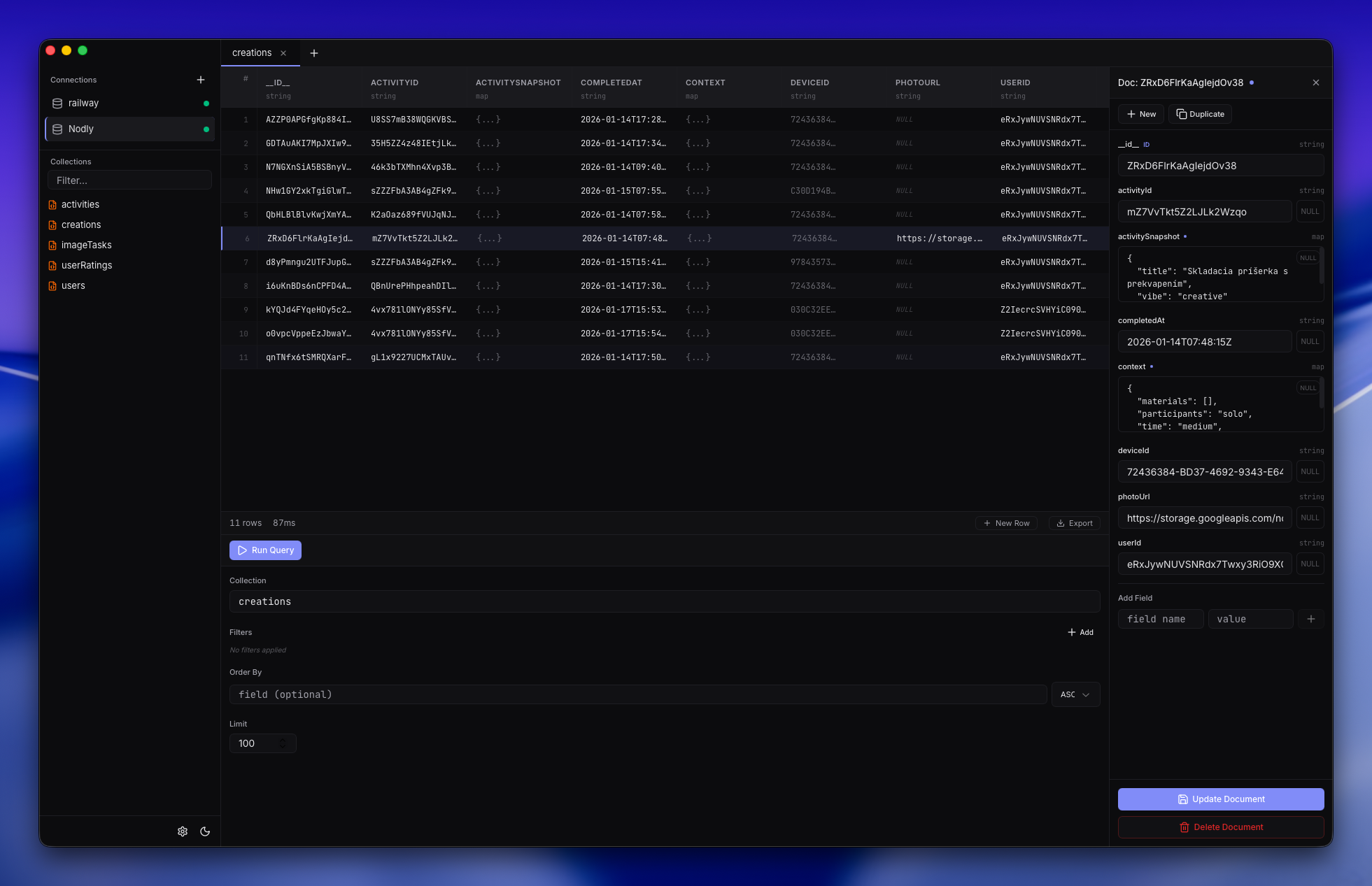Open the ASC sort order dropdown
The image size is (1372, 886).
[1075, 694]
